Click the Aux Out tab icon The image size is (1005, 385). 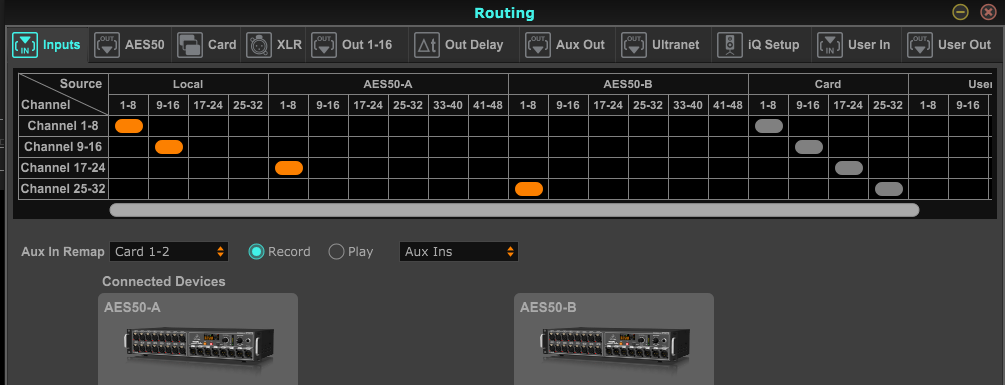[538, 45]
